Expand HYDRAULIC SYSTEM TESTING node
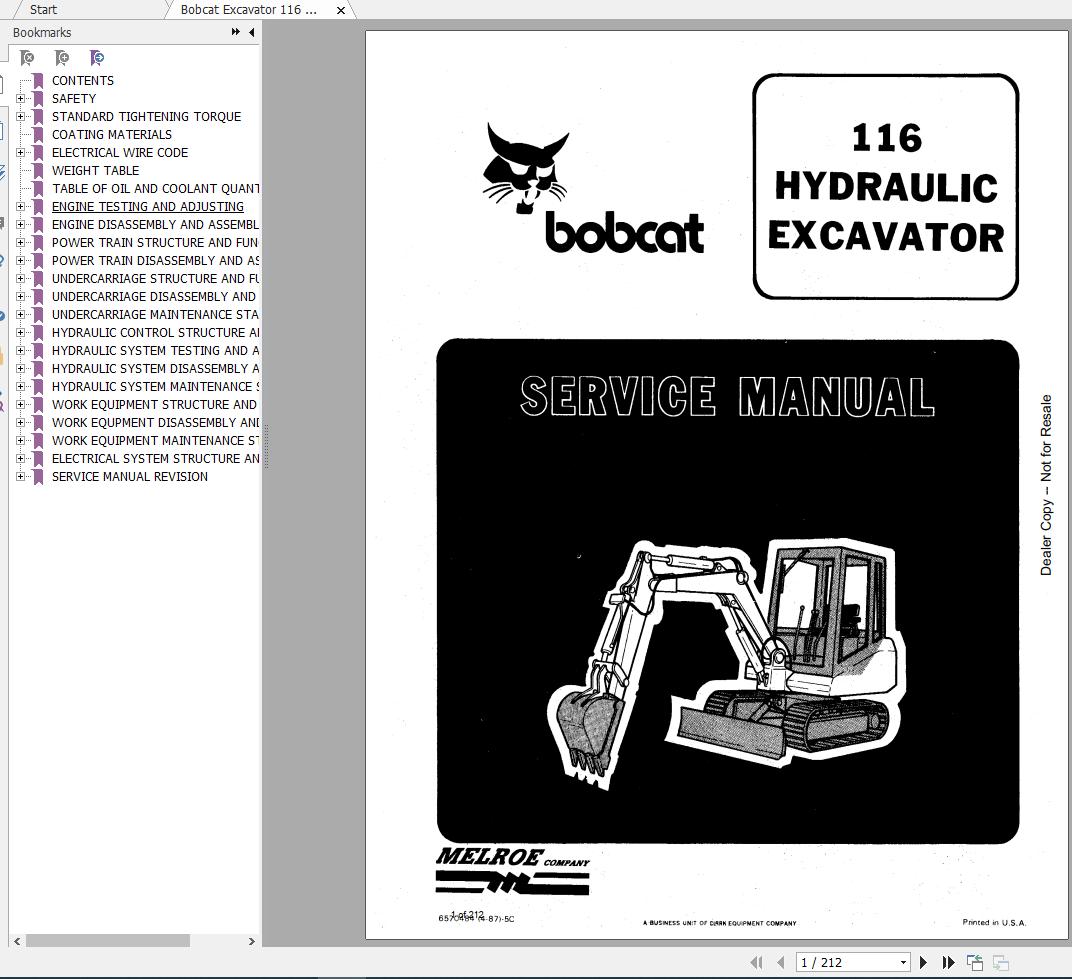 click(21, 351)
